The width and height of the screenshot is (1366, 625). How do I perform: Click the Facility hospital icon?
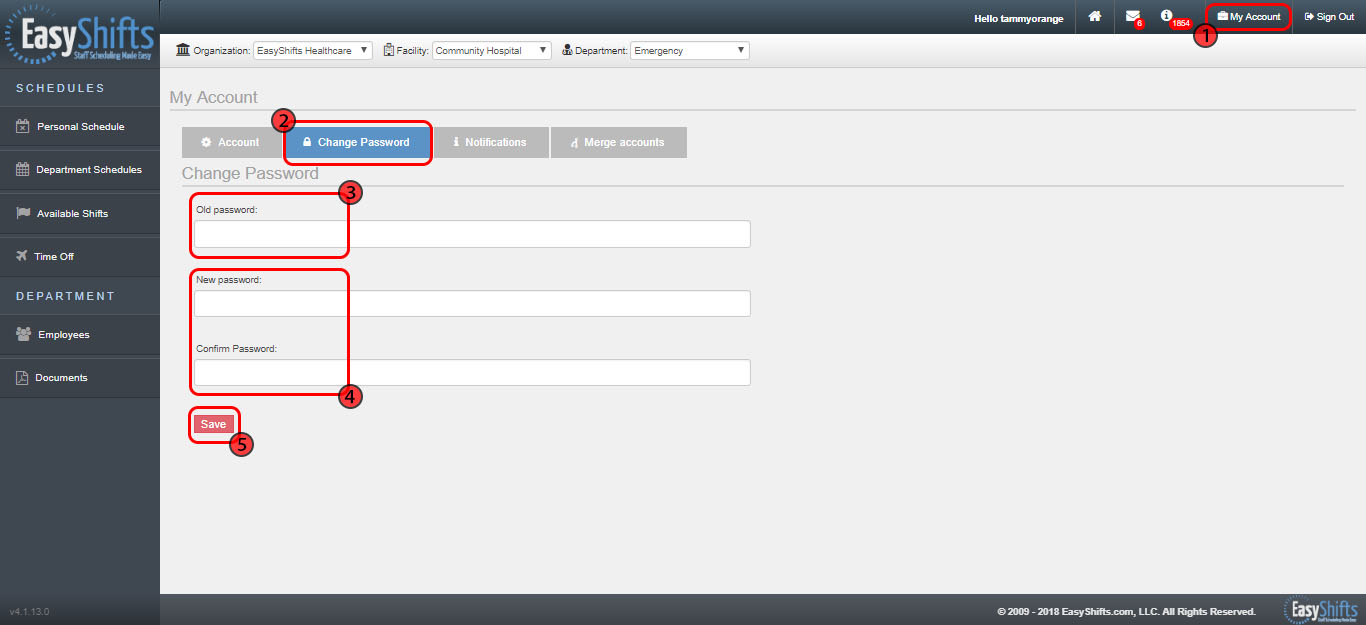(389, 50)
